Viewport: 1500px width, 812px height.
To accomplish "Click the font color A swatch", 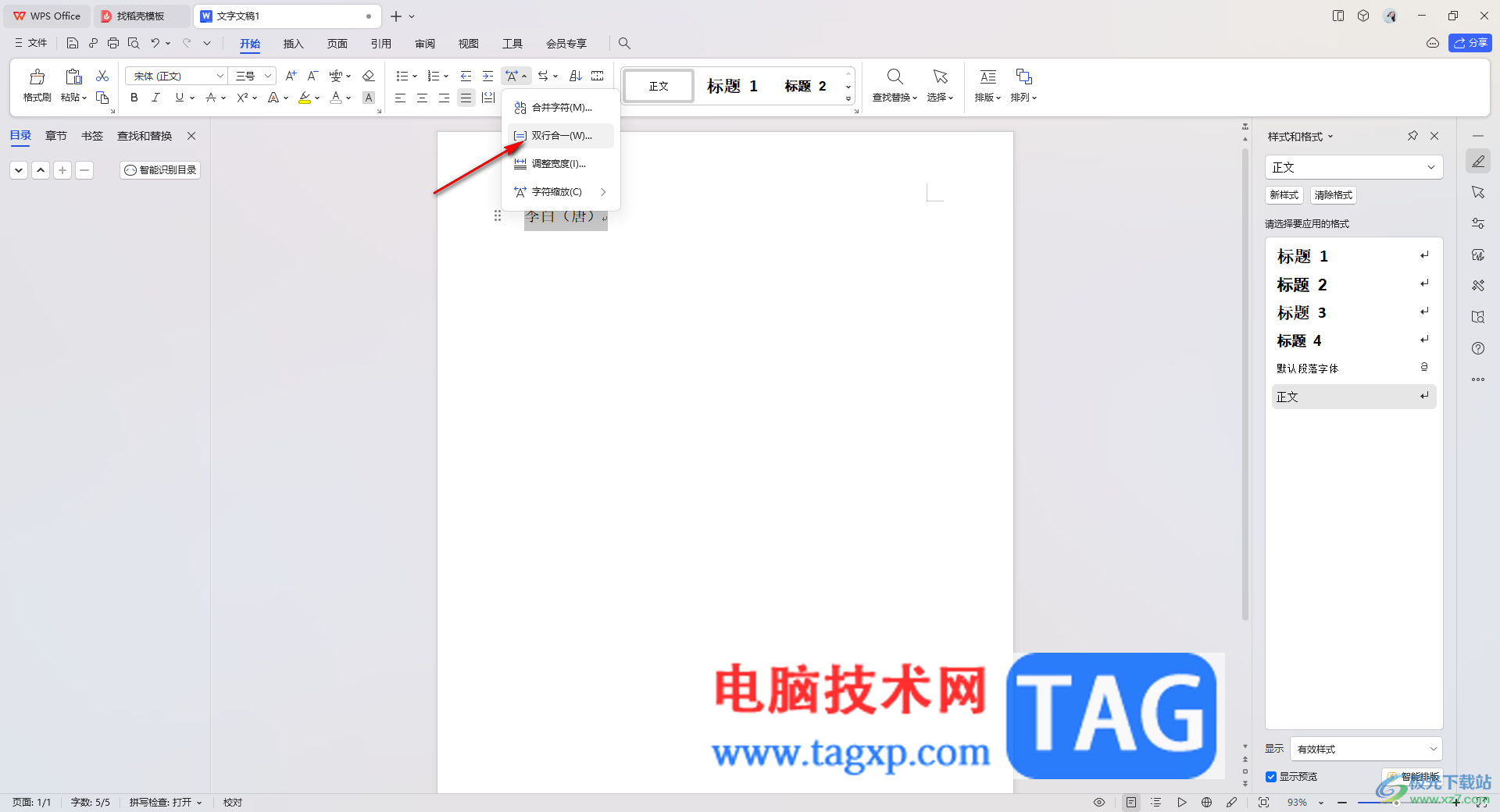I will (335, 98).
